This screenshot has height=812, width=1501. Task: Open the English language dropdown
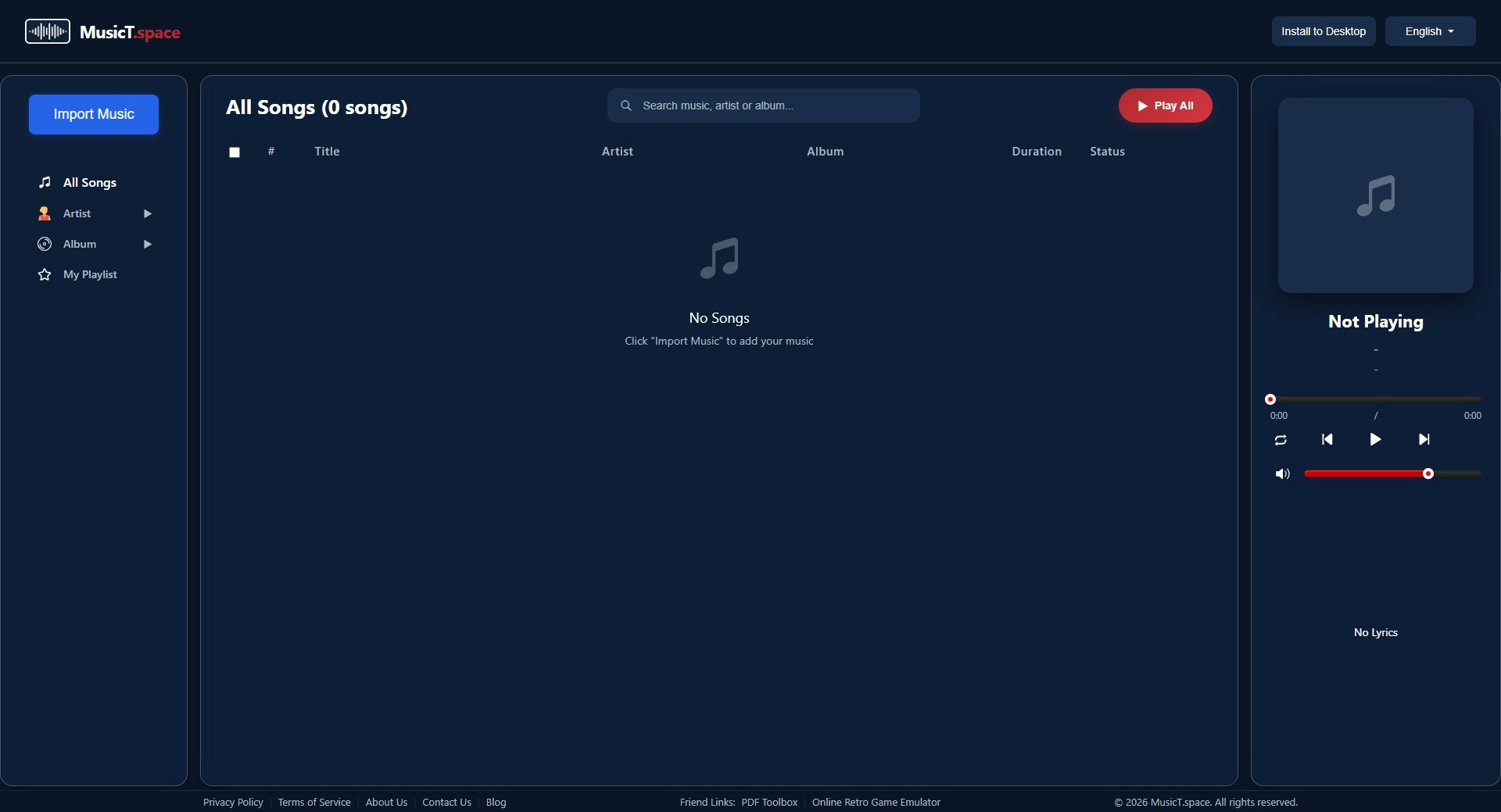tap(1429, 31)
